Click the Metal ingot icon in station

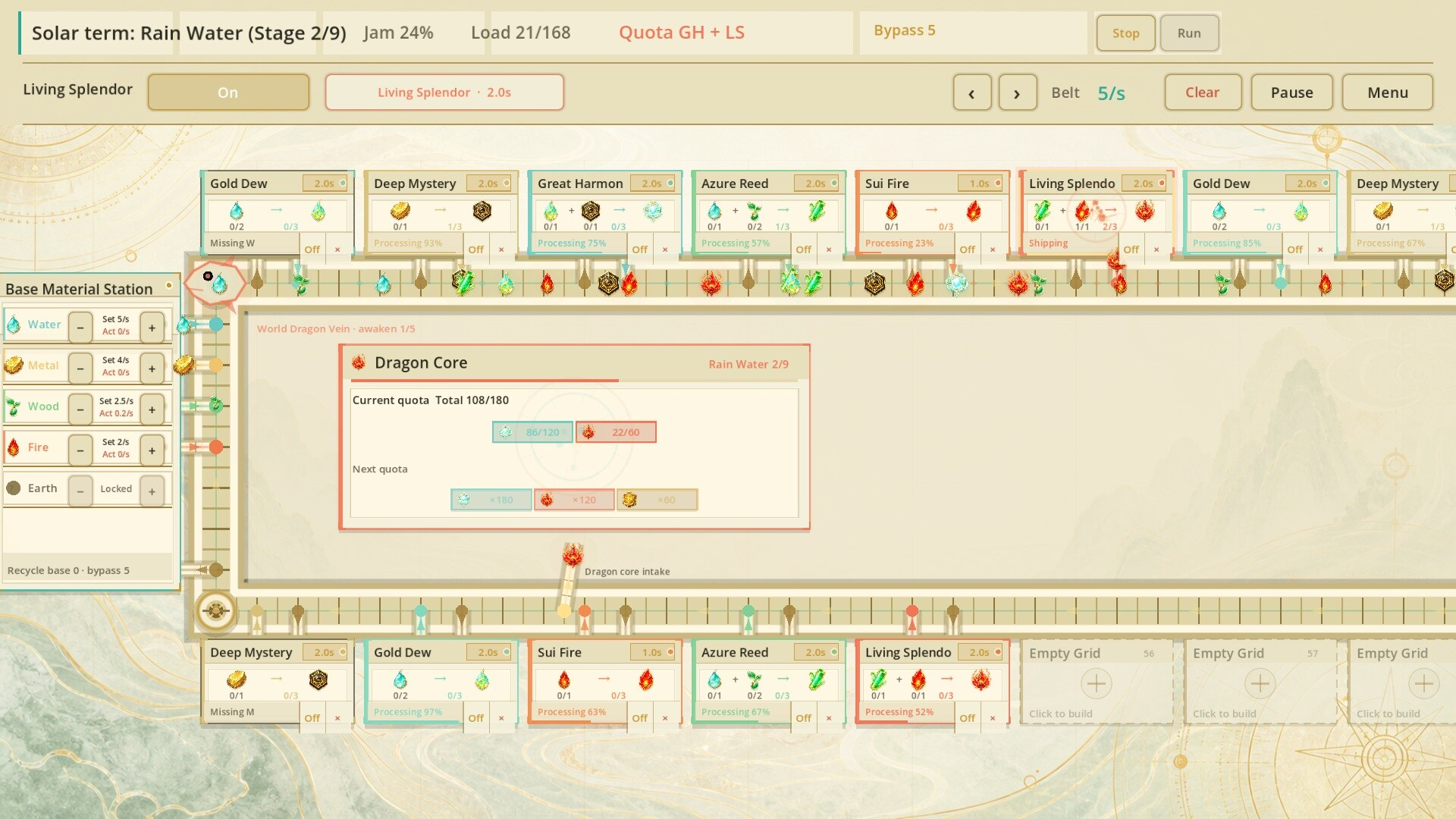pos(14,366)
